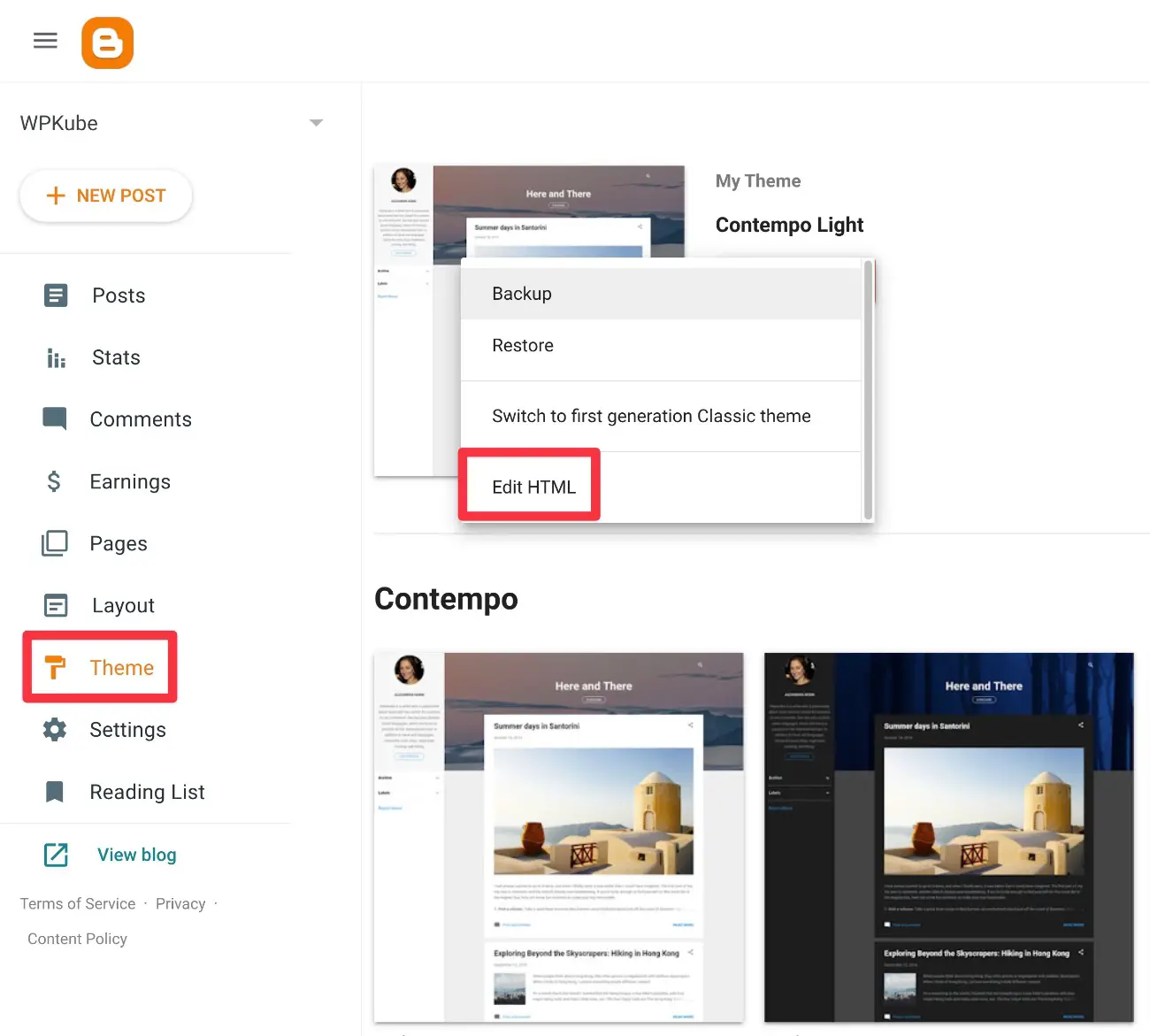Screen dimensions: 1150x1036
Task: Select the Contempo light theme thumbnail
Action: pos(559,837)
